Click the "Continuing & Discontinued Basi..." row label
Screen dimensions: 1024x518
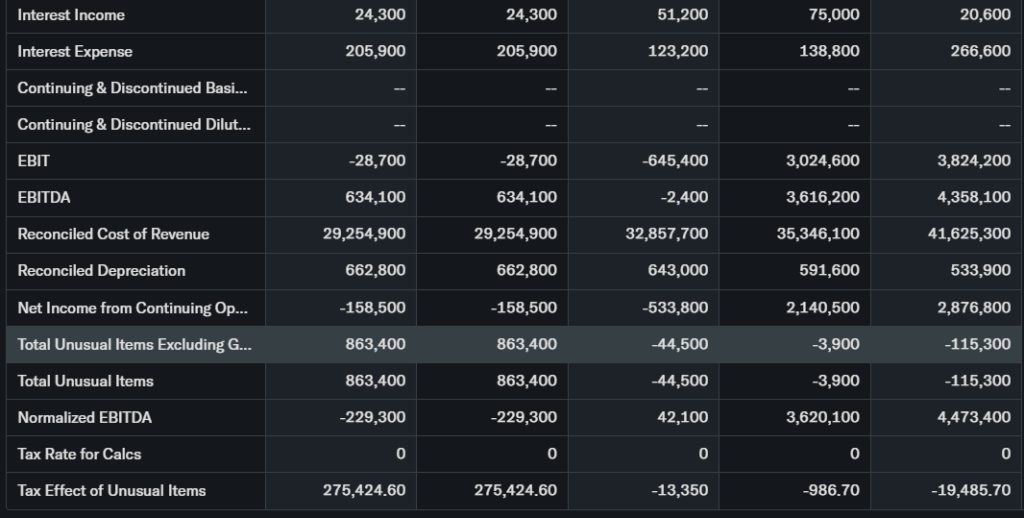[131, 88]
